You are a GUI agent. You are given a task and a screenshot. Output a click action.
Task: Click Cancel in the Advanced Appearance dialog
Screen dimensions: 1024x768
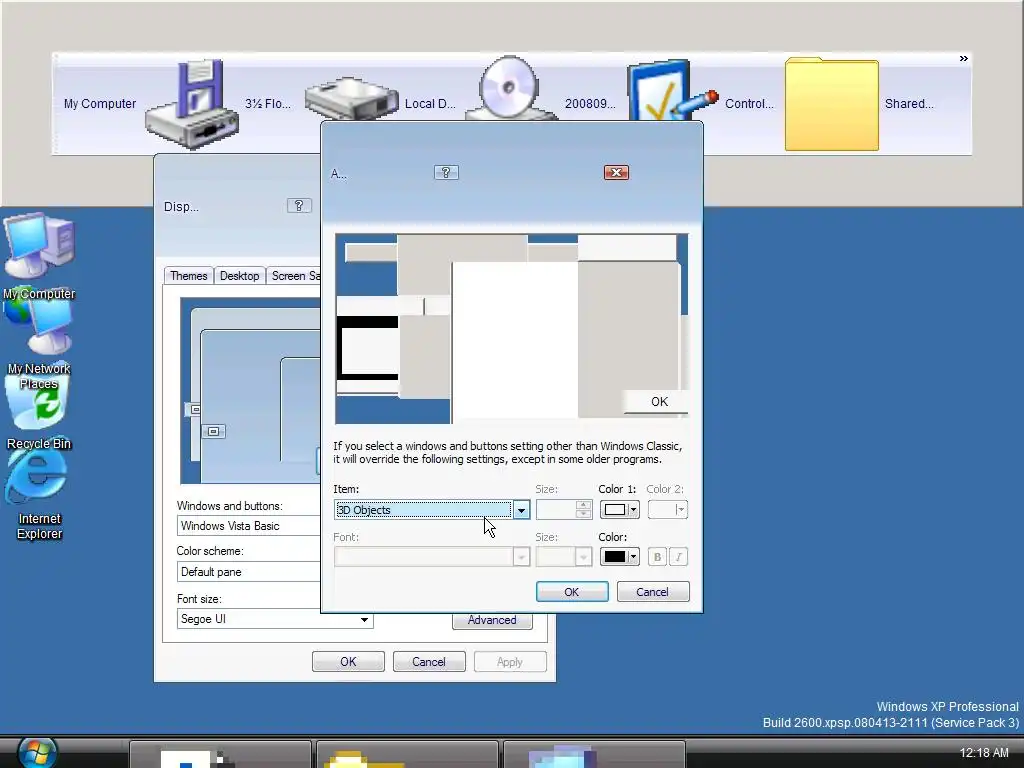tap(653, 592)
